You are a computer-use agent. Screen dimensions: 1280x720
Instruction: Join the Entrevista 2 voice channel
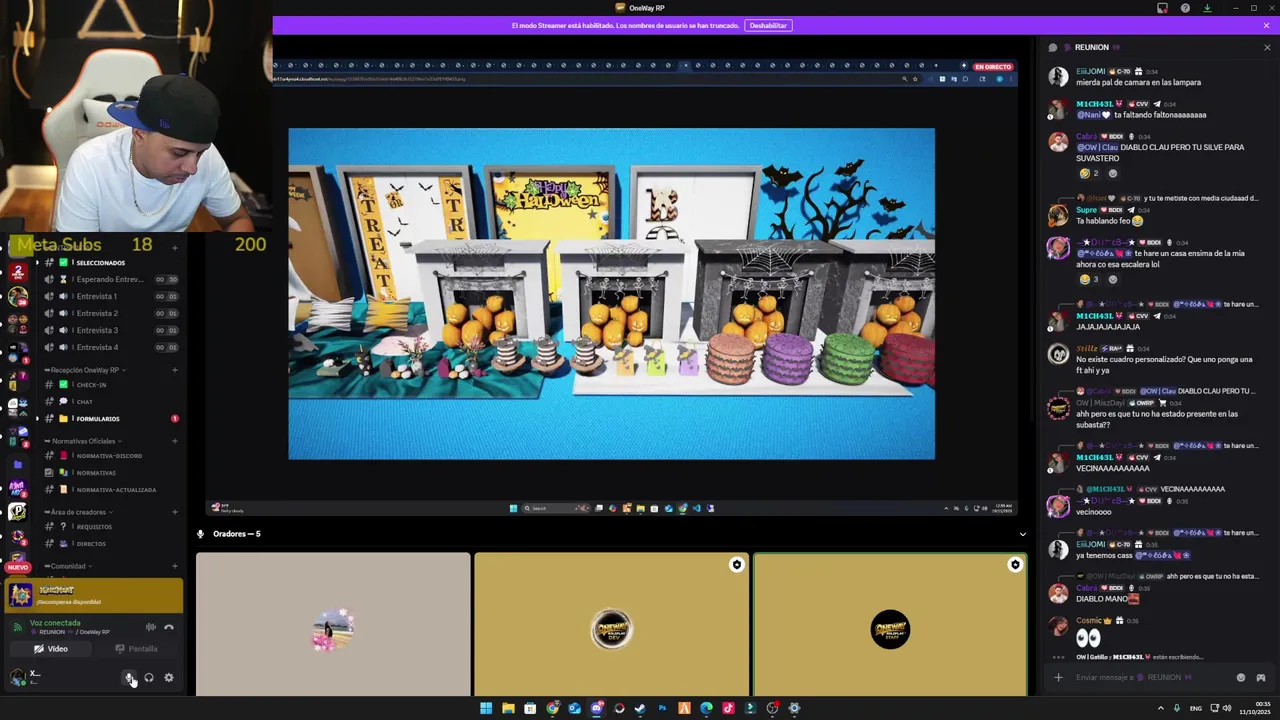coord(110,313)
